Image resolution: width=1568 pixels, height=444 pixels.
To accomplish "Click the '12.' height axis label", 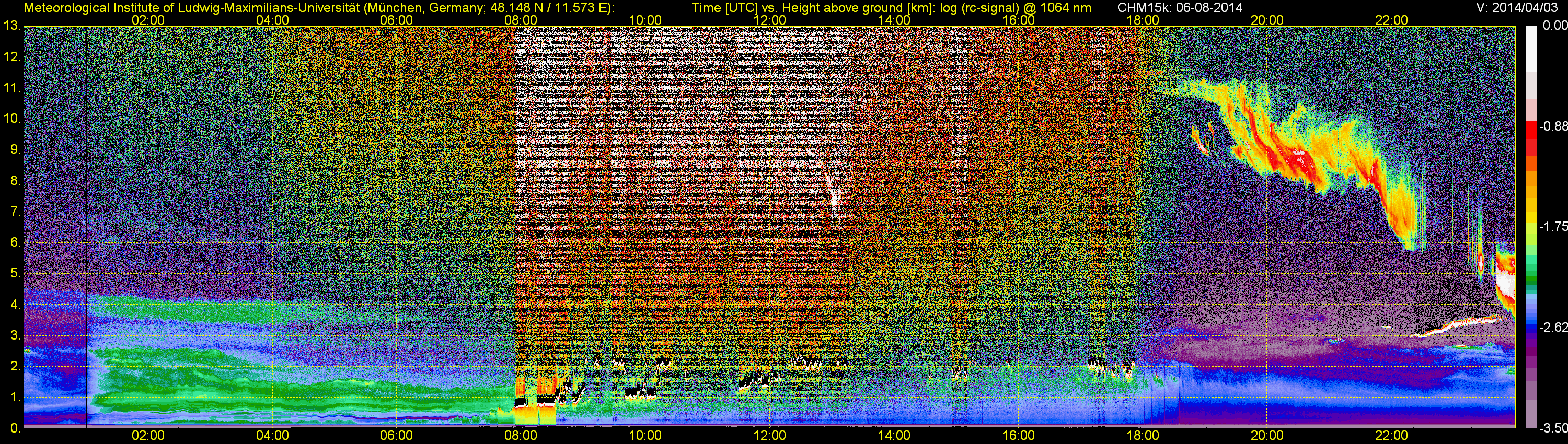I will 11,56.
